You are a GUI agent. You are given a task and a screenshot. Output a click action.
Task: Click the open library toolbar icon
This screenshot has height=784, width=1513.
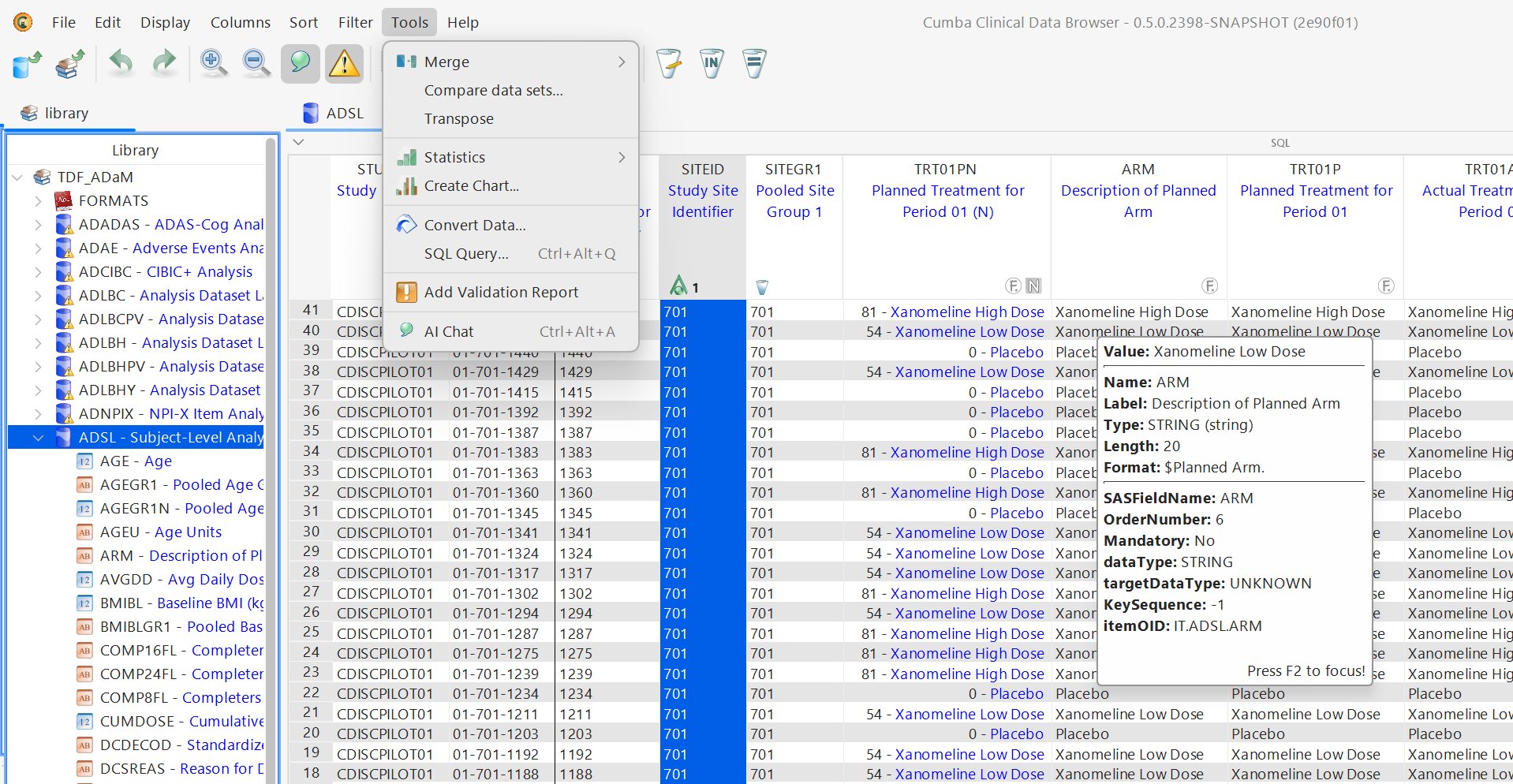(x=70, y=64)
